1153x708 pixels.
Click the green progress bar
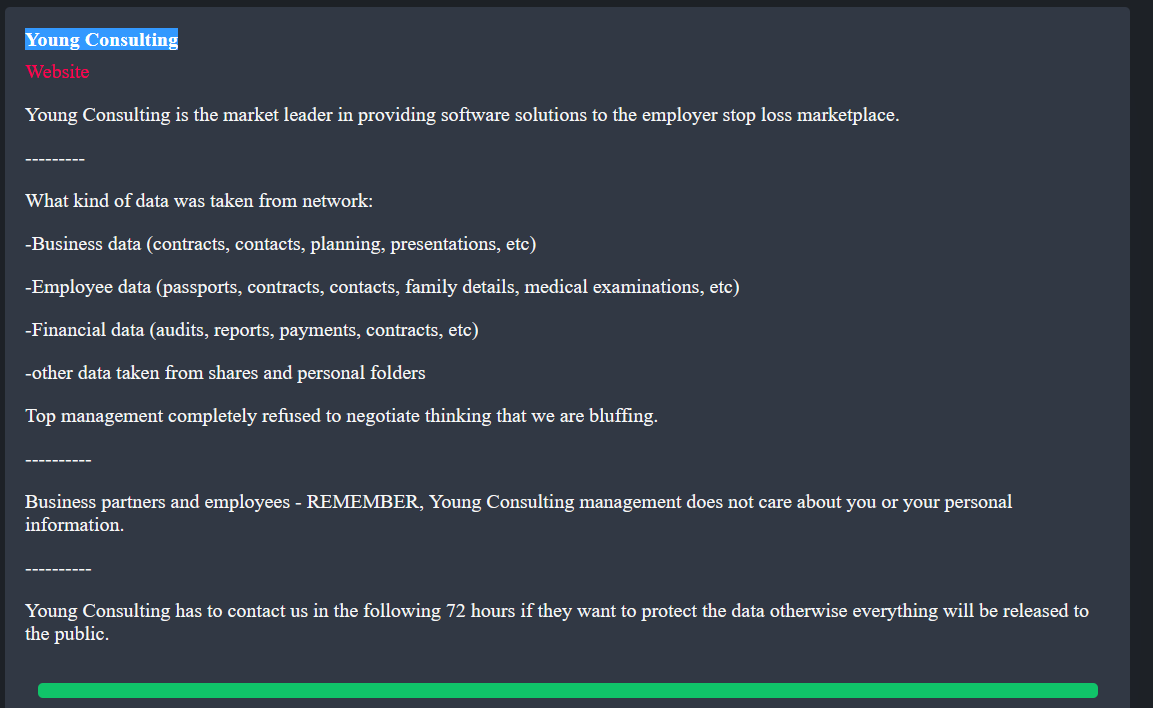click(567, 690)
